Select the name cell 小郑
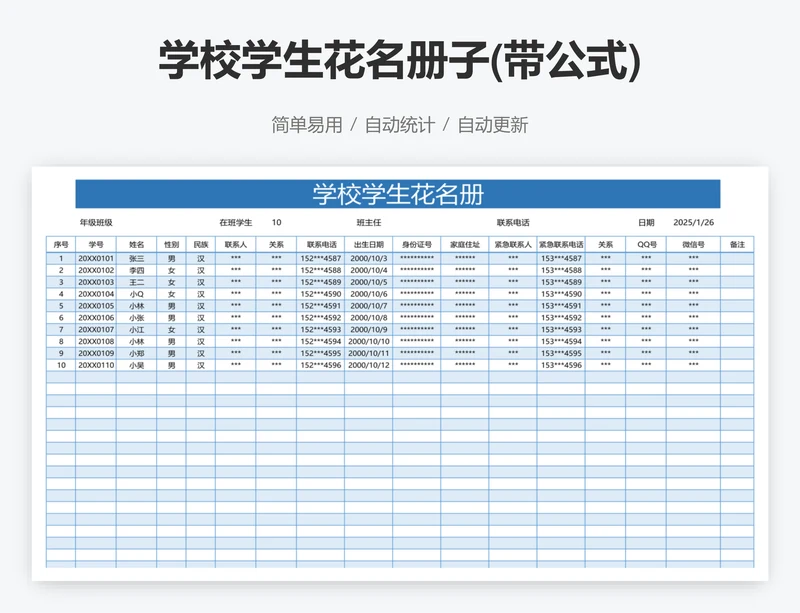The image size is (800, 613). (x=137, y=353)
